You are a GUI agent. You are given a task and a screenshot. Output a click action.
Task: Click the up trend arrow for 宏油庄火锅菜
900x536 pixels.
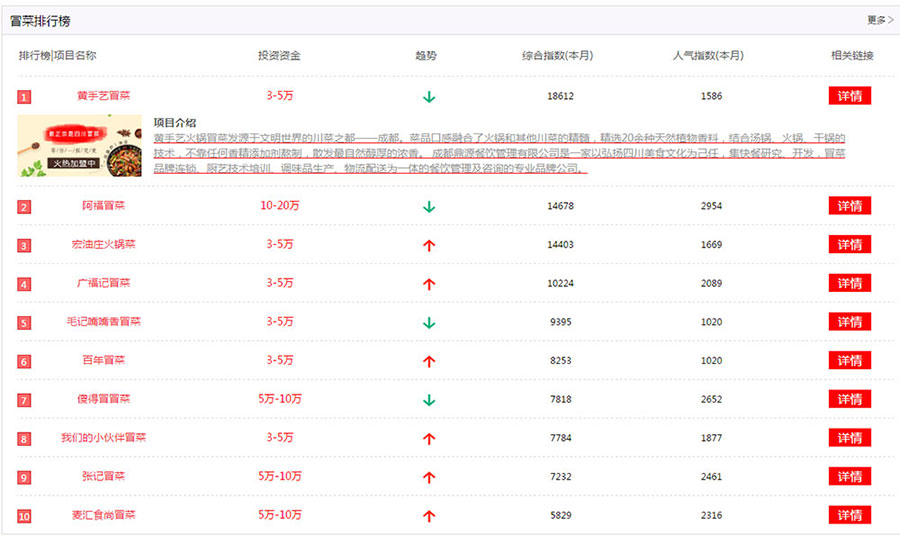(429, 245)
